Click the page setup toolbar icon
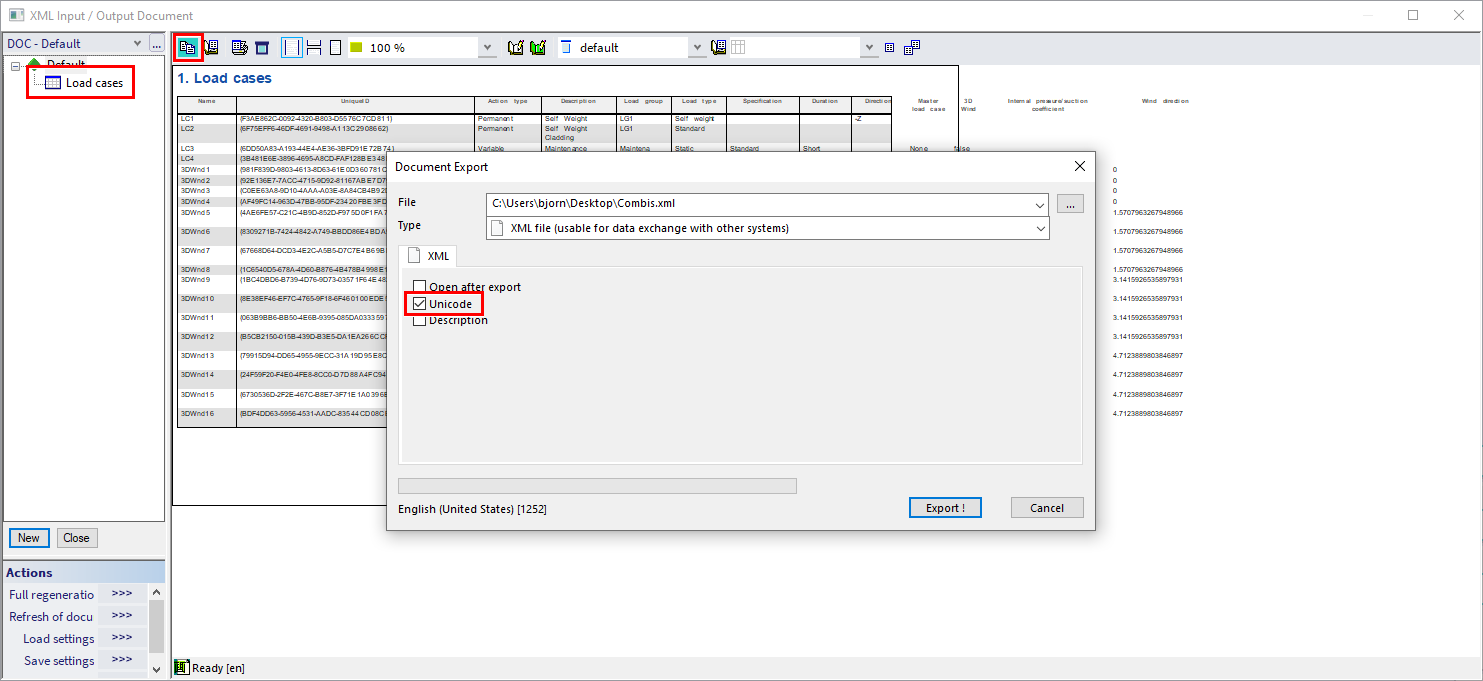This screenshot has height=681, width=1483. tap(261, 47)
